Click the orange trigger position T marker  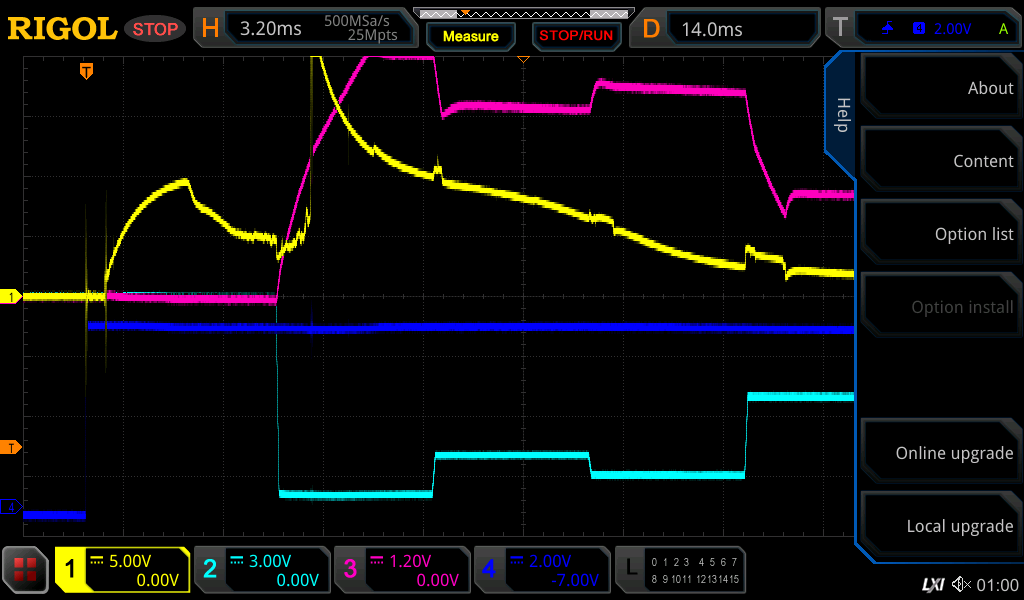coord(87,71)
